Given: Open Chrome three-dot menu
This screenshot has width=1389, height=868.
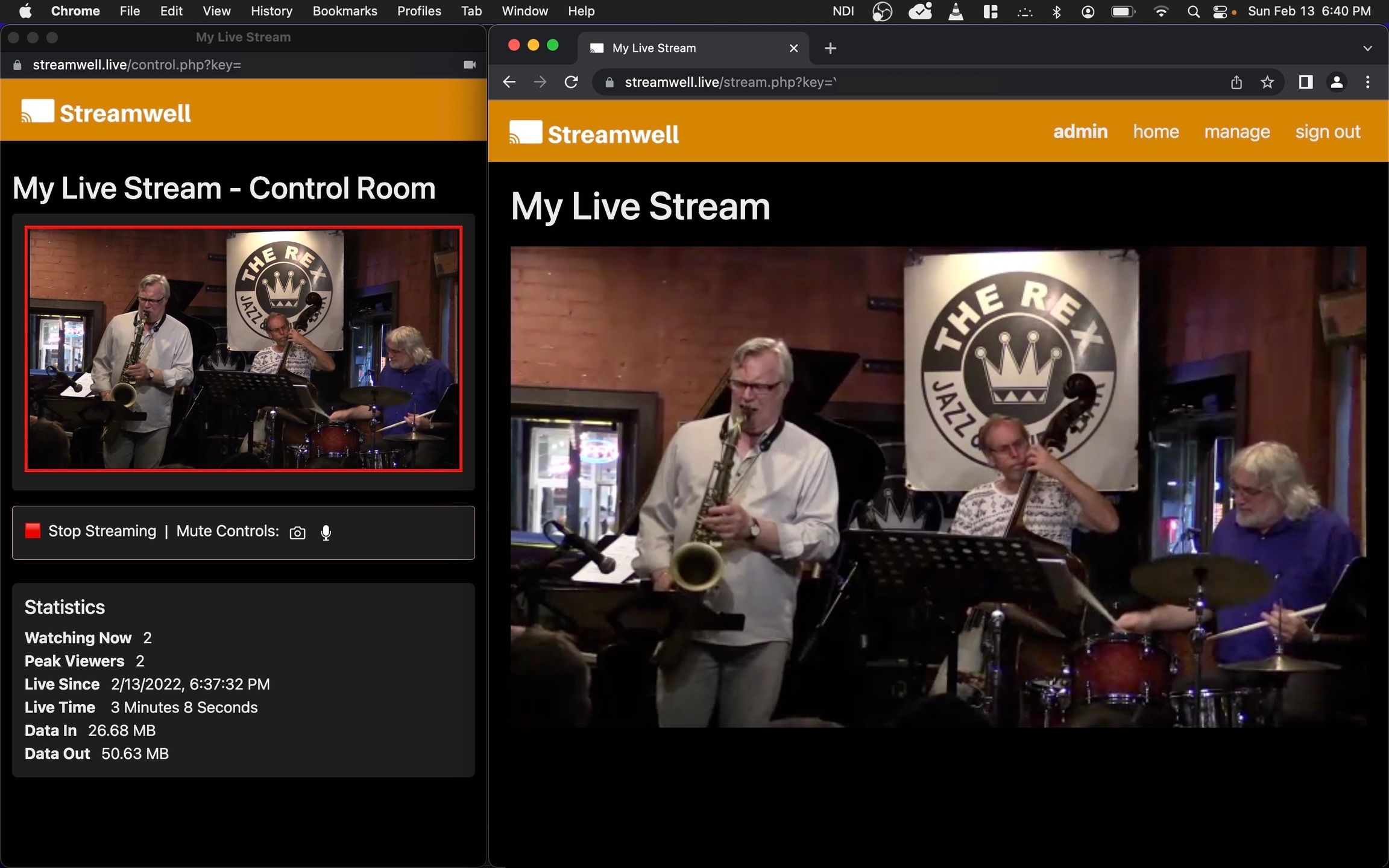Looking at the screenshot, I should click(1367, 82).
